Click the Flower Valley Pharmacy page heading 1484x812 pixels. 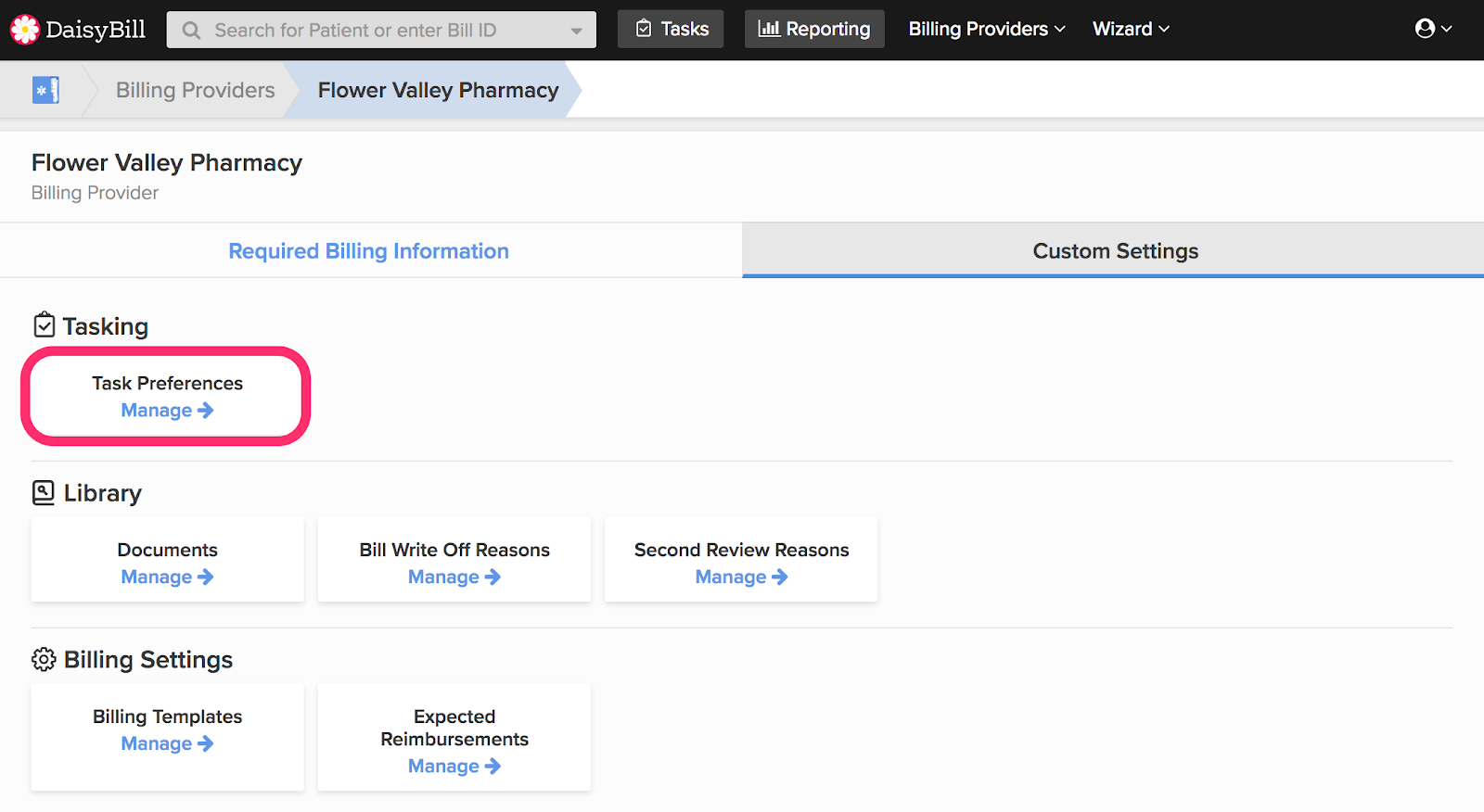pos(167,163)
